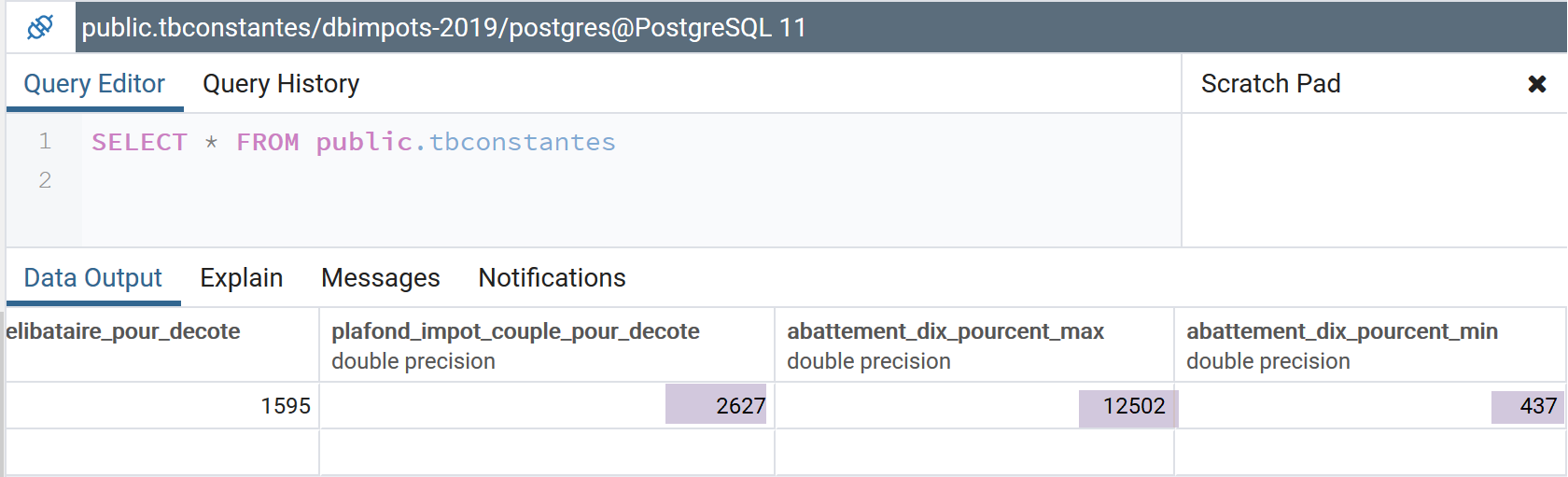Image resolution: width=1568 pixels, height=477 pixels.
Task: Open the Explain tab
Action: pos(241,278)
